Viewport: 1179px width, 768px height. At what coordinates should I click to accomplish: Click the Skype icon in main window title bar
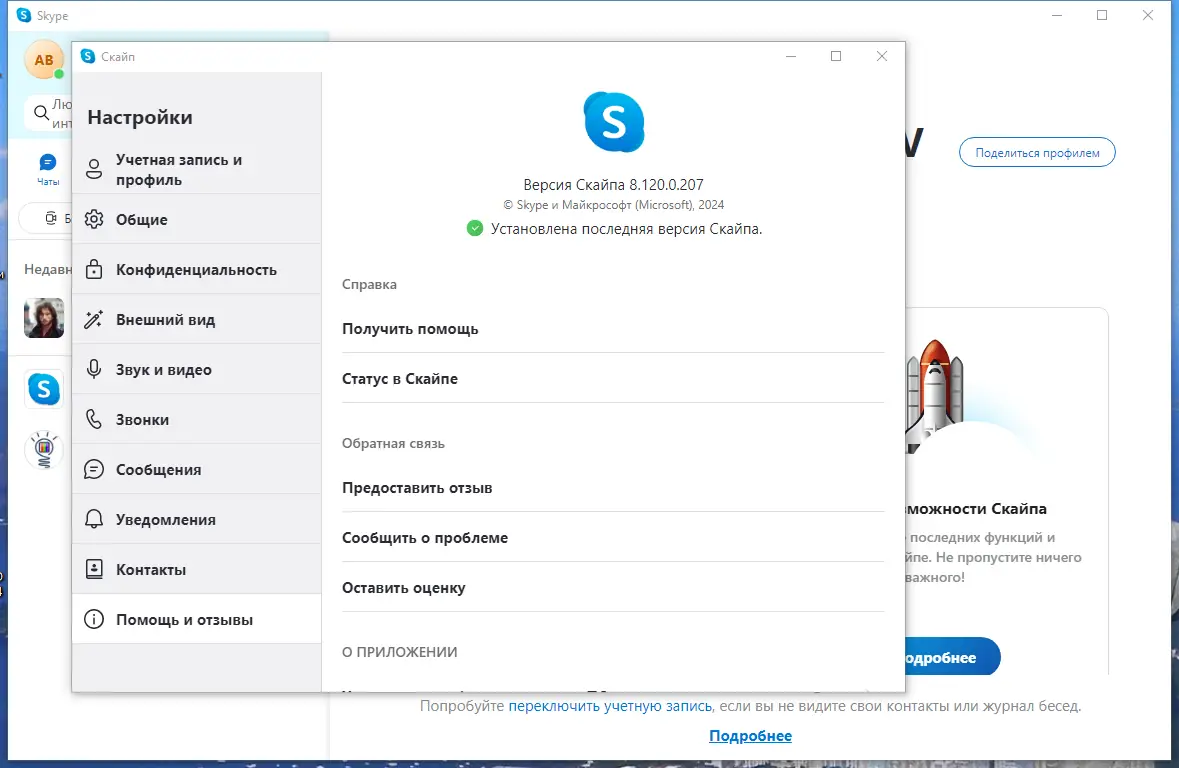click(24, 15)
